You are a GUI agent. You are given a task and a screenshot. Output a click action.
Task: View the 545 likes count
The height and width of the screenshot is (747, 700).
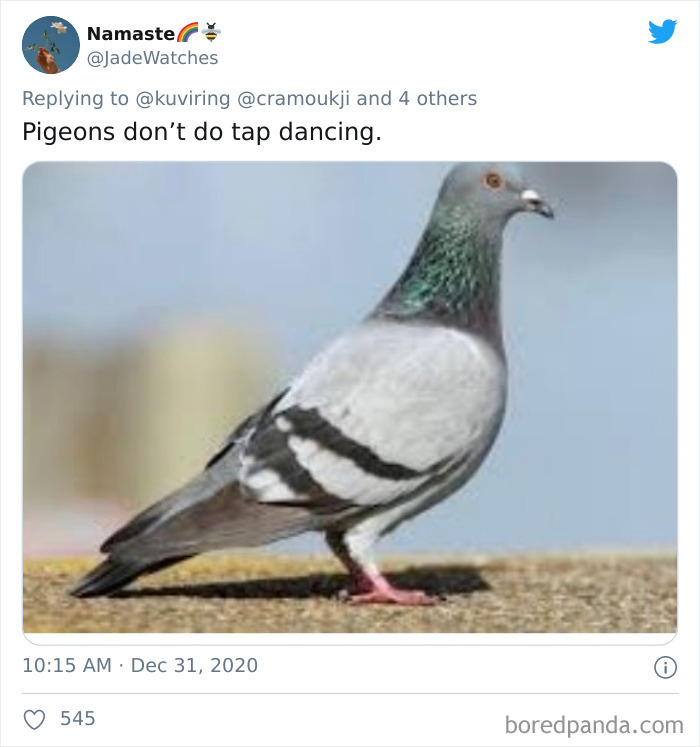click(78, 718)
